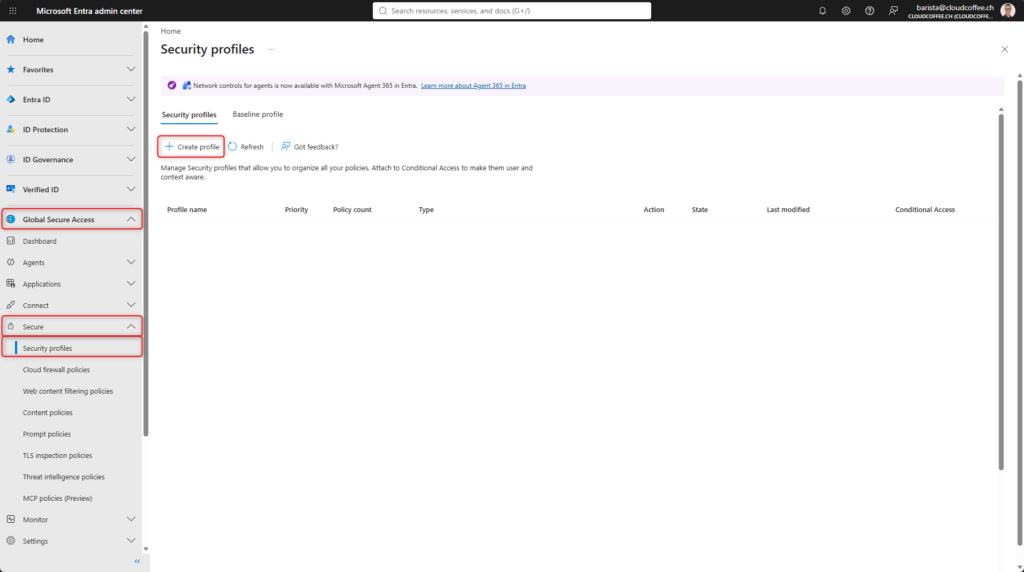This screenshot has width=1024, height=572.
Task: Click the Monitor icon in sidebar
Action: (x=10, y=519)
